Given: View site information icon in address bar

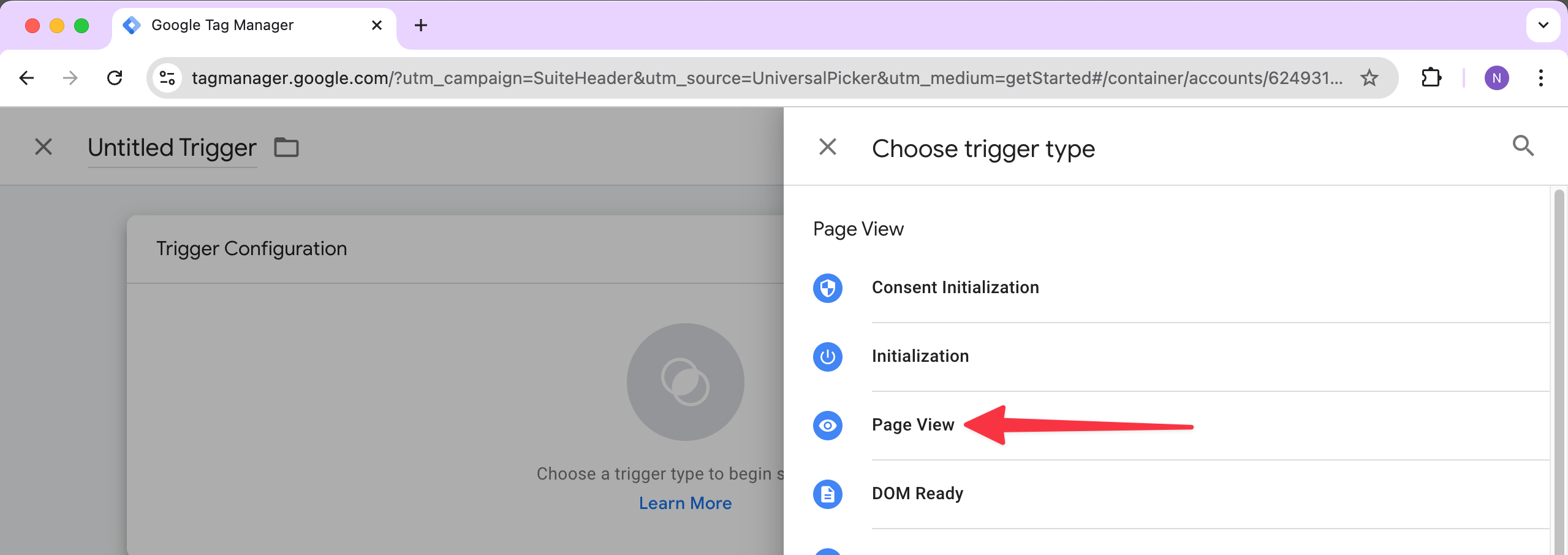Looking at the screenshot, I should (167, 78).
